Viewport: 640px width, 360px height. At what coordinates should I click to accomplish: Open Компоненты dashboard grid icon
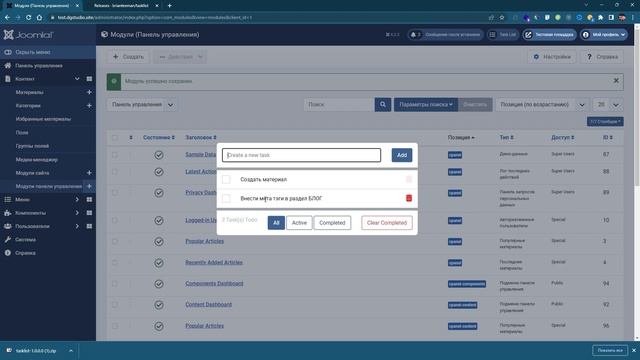coord(89,213)
